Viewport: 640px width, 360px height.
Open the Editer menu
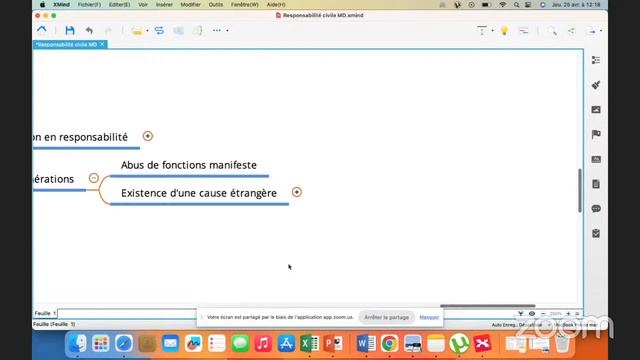click(119, 4)
